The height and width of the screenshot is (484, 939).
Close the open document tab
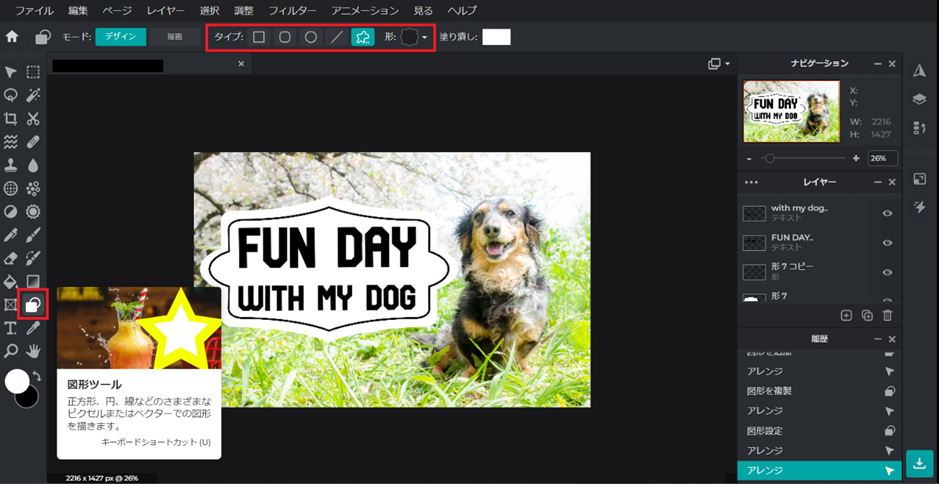[x=241, y=63]
